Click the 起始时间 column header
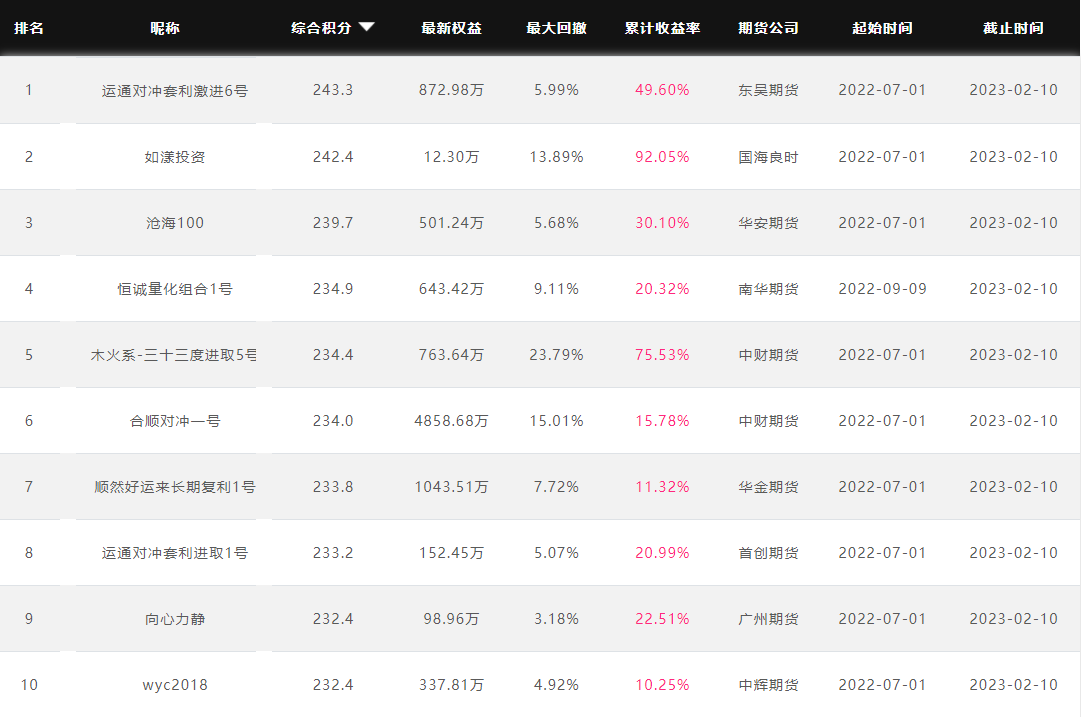1081x717 pixels. (x=882, y=28)
